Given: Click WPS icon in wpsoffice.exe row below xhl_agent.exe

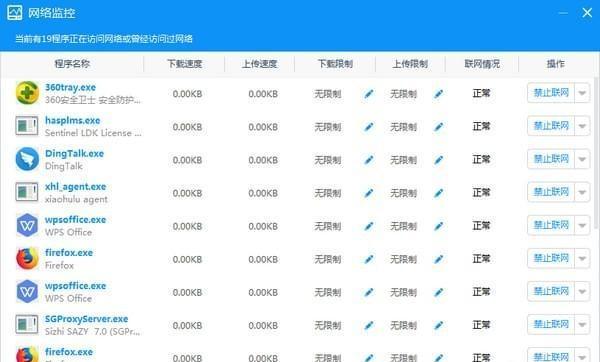Looking at the screenshot, I should click(x=27, y=225).
